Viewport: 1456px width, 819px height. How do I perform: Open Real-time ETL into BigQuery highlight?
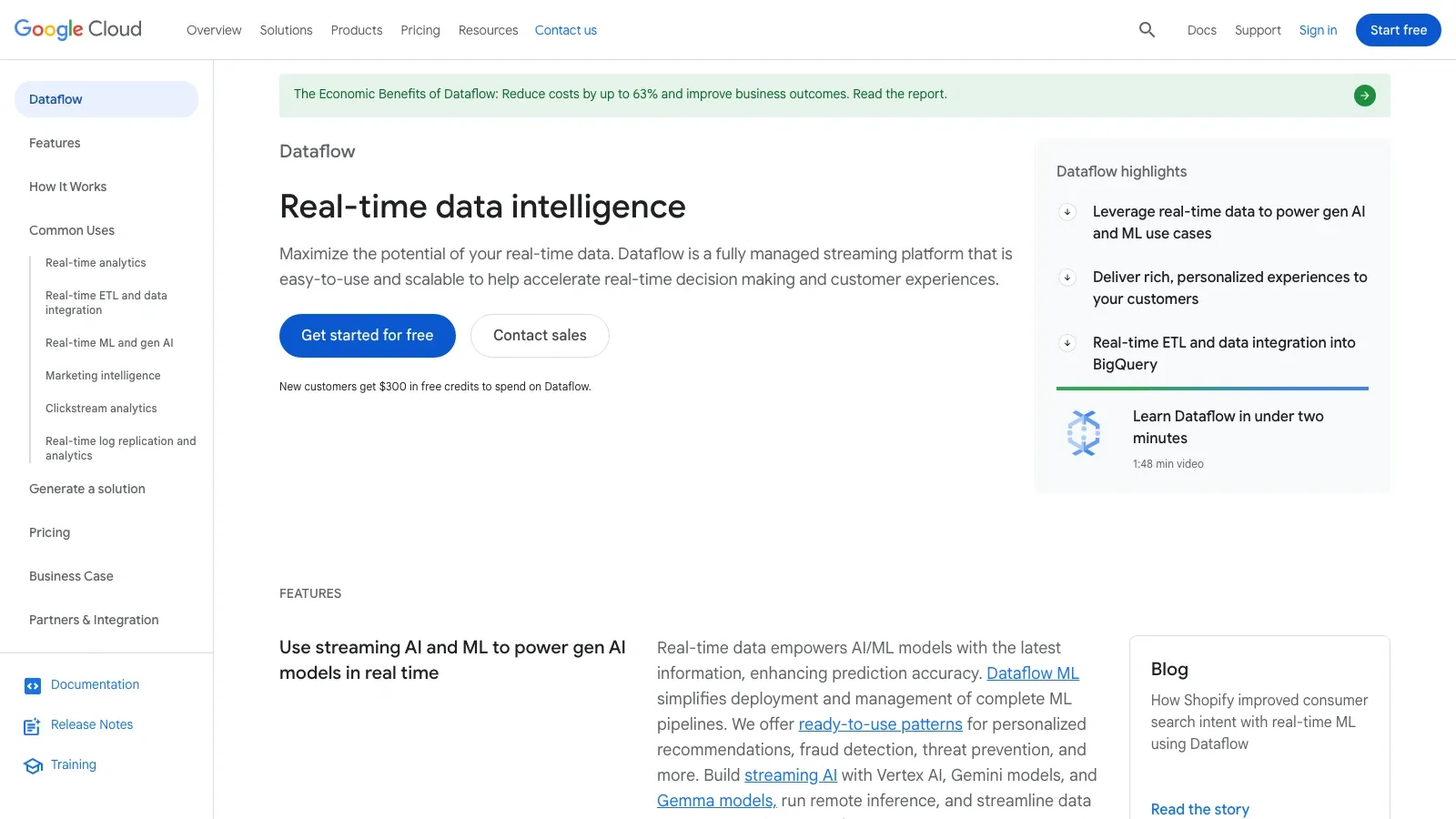tap(1224, 354)
